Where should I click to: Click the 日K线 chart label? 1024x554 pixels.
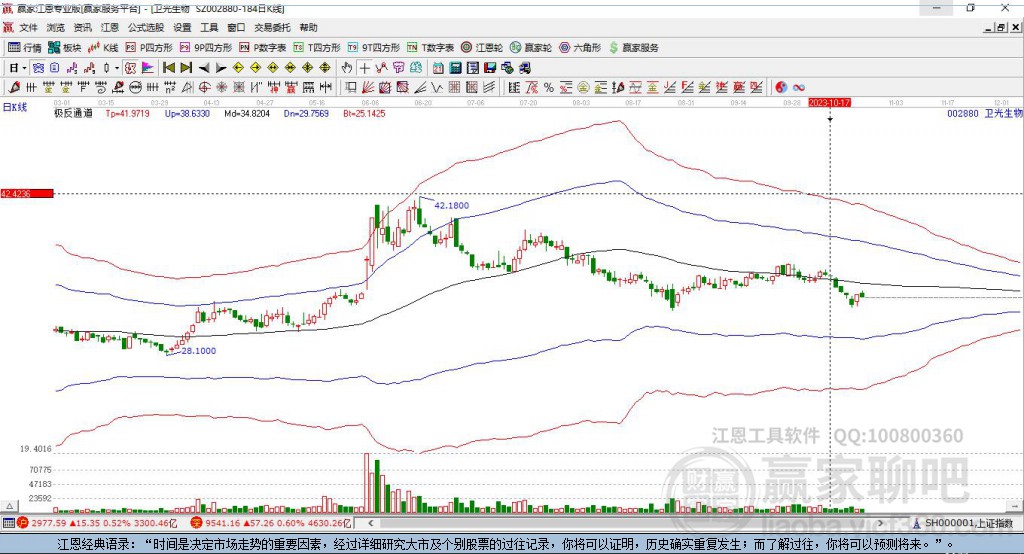click(14, 108)
